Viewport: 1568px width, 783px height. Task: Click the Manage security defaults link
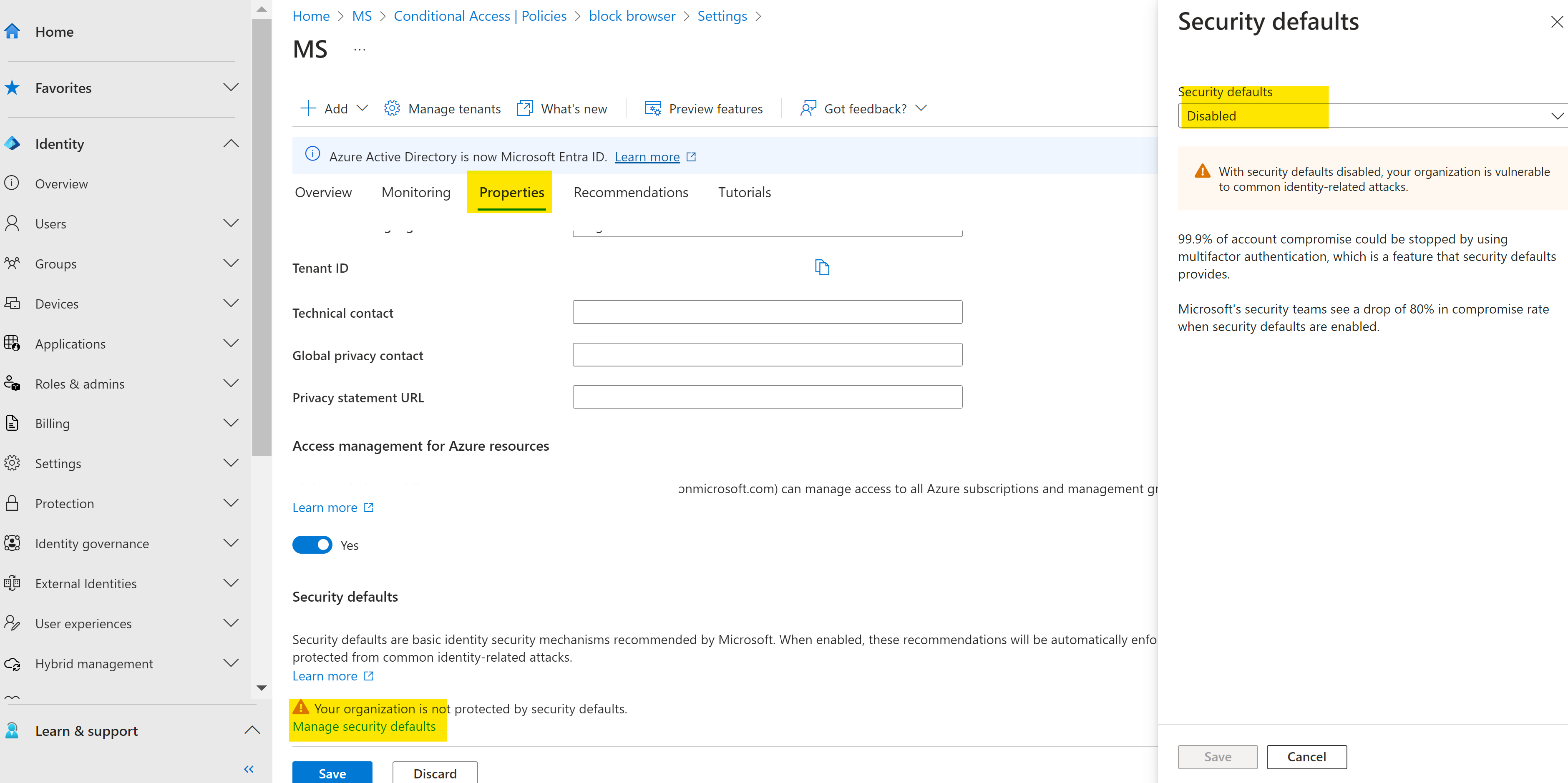coord(363,726)
